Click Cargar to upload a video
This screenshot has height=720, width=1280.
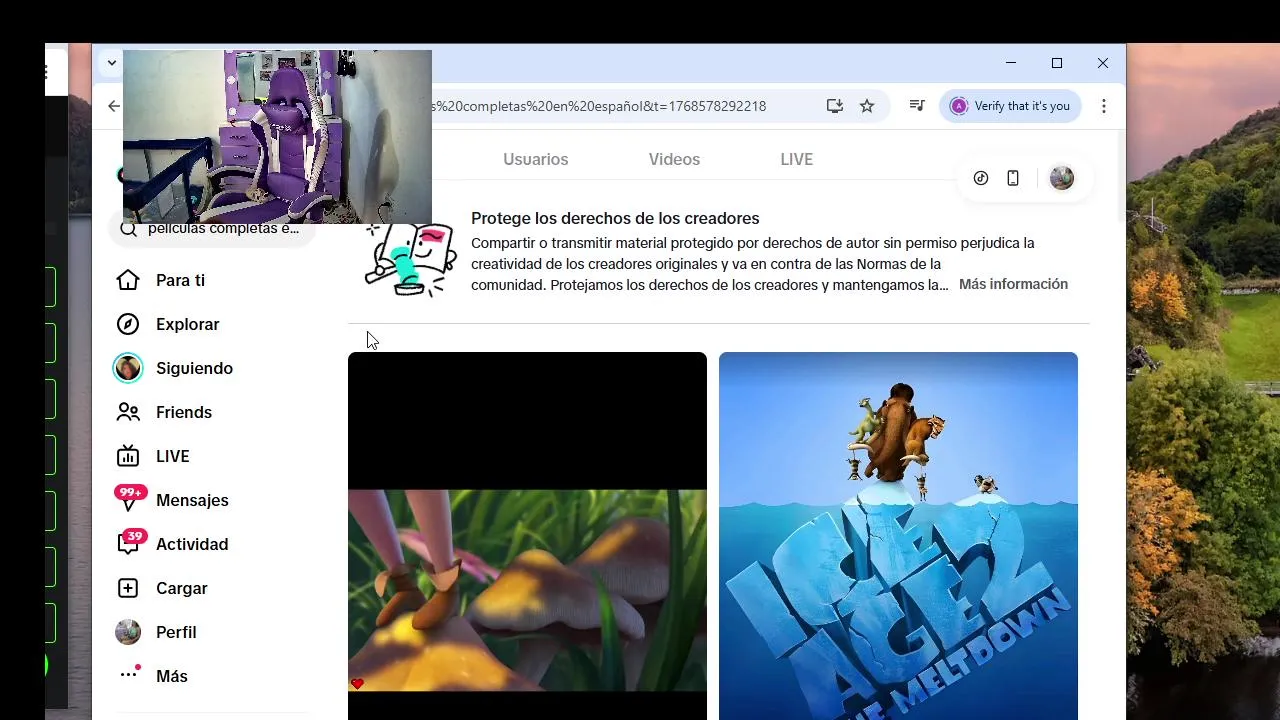(x=181, y=588)
